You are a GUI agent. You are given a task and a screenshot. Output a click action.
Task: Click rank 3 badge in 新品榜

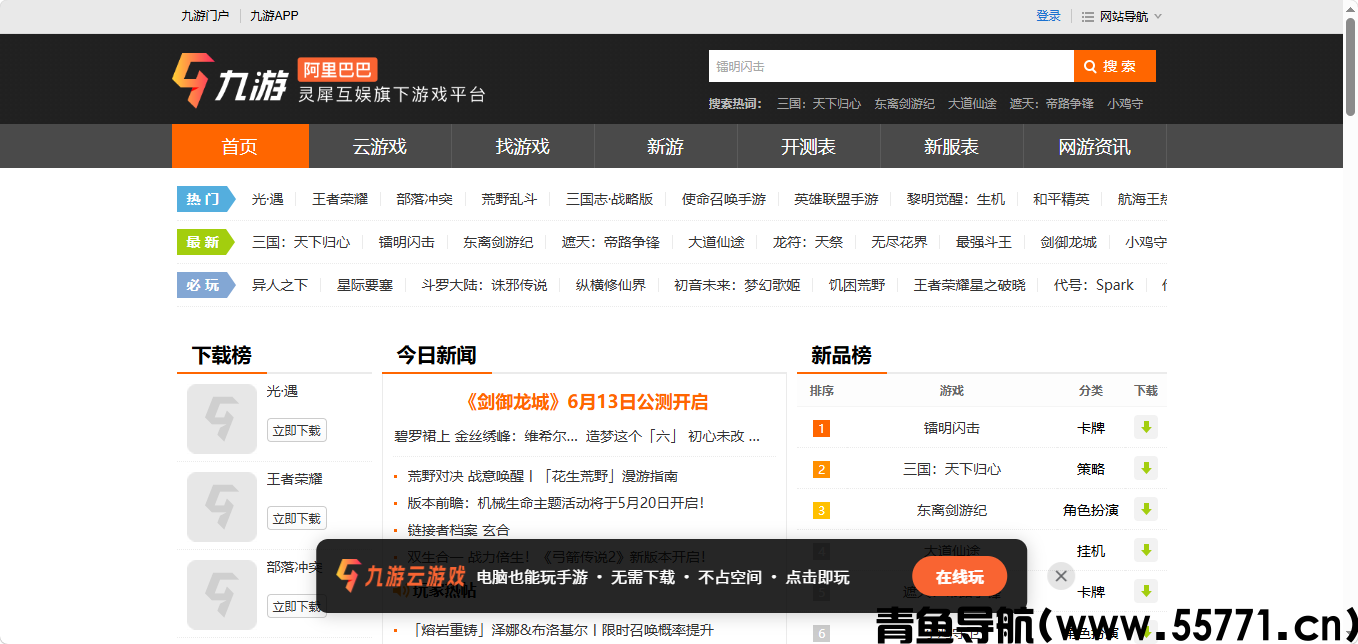[x=821, y=511]
